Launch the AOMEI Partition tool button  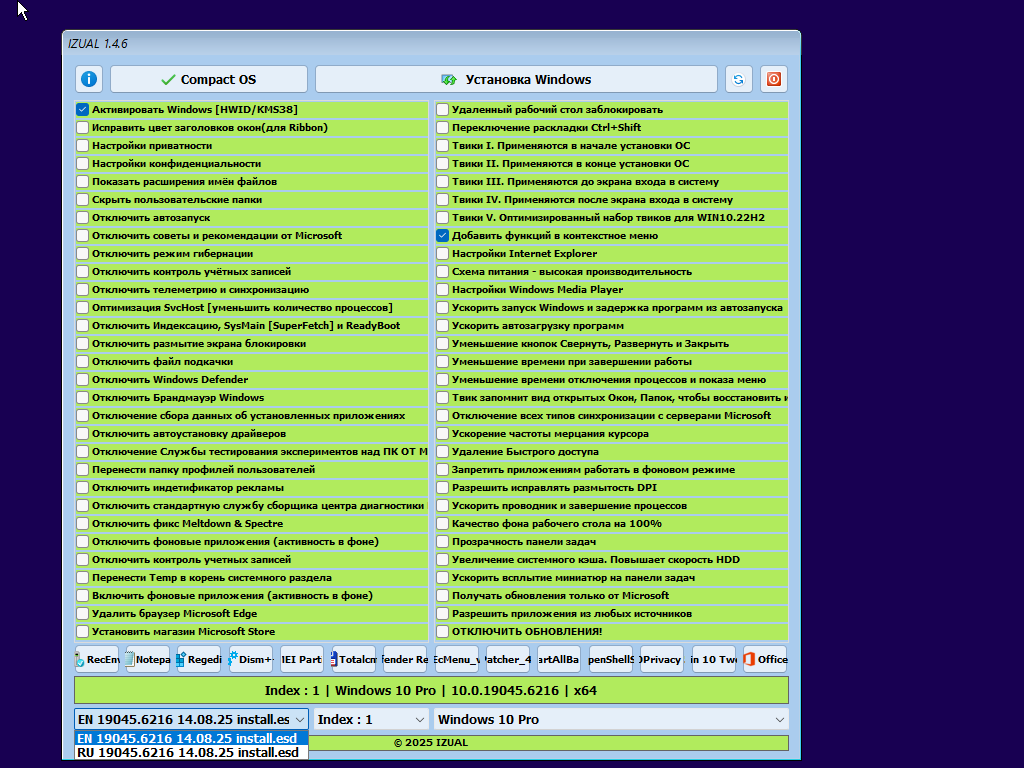pyautogui.click(x=302, y=660)
